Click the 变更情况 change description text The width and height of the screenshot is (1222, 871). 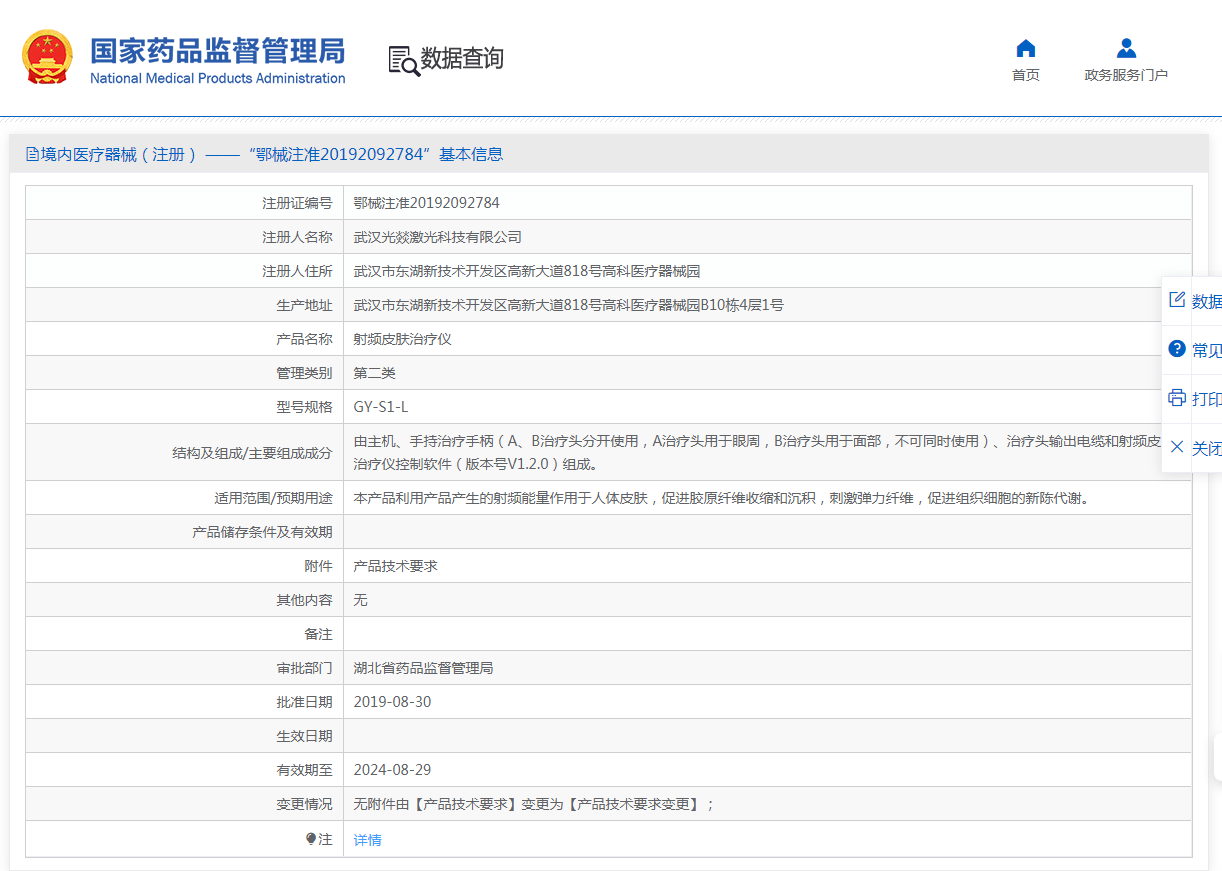(x=534, y=804)
